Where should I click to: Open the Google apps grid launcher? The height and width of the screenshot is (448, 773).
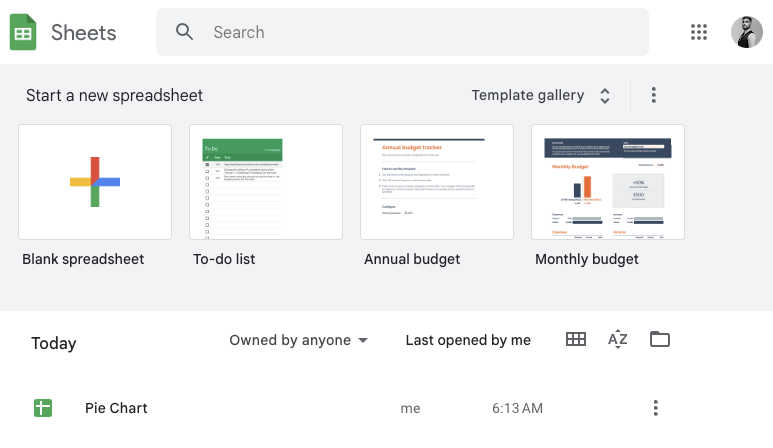point(699,32)
